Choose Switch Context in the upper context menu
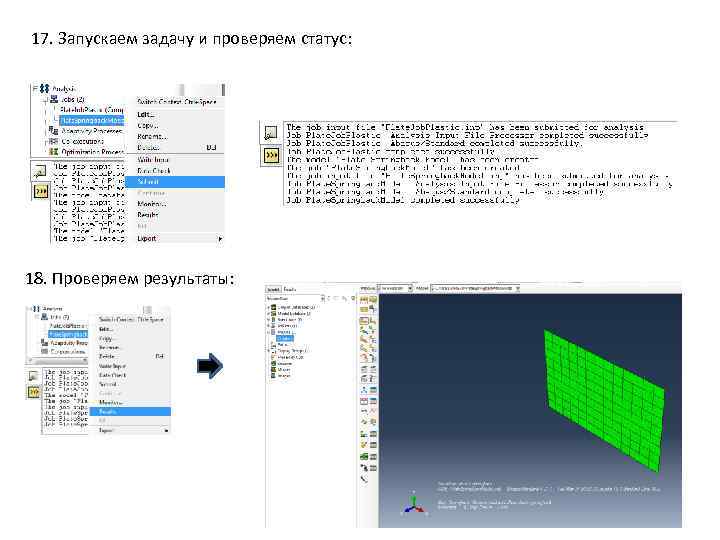The width and height of the screenshot is (720, 540). 177,101
